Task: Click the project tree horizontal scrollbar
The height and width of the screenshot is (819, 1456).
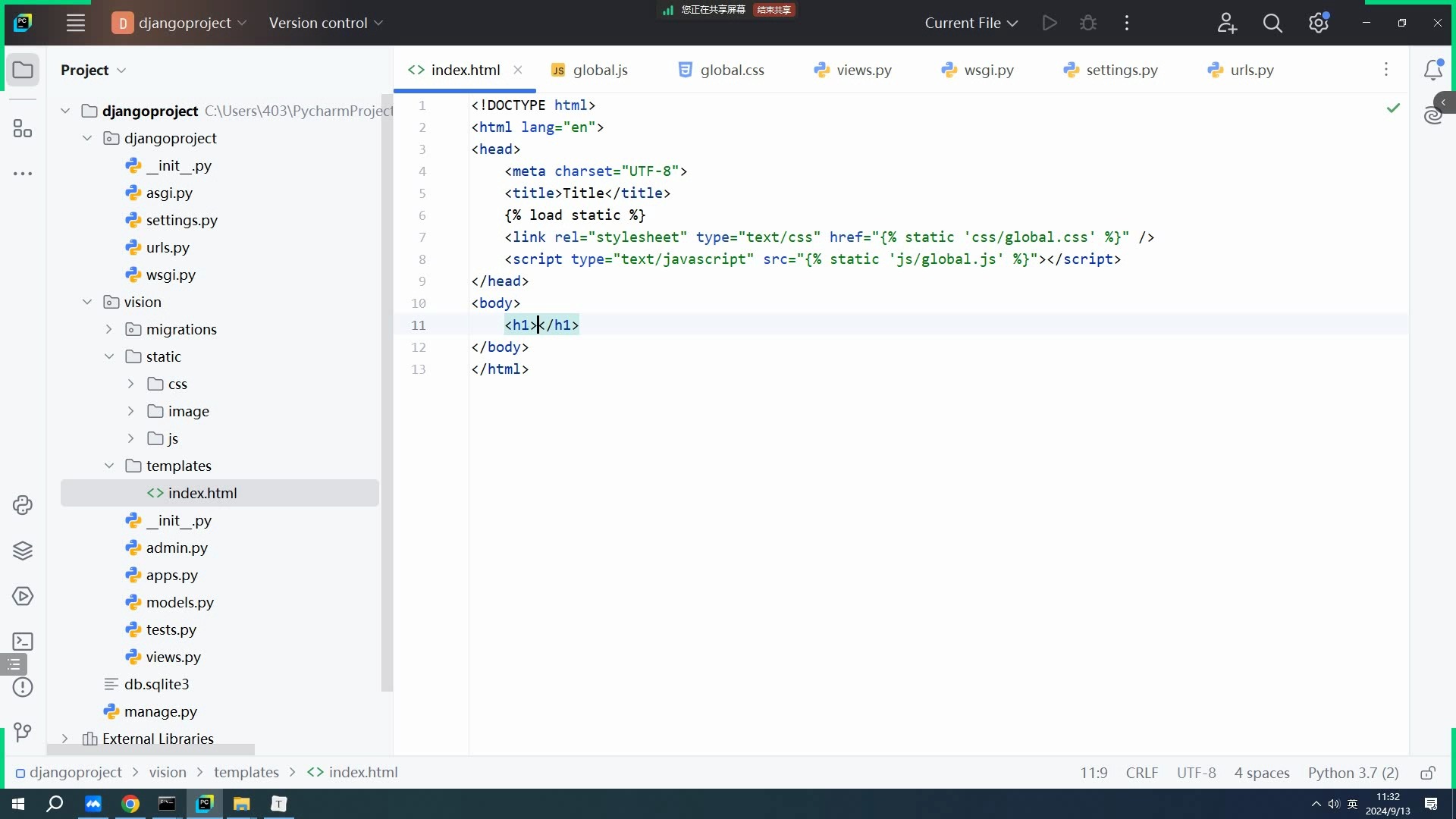Action: [150, 749]
